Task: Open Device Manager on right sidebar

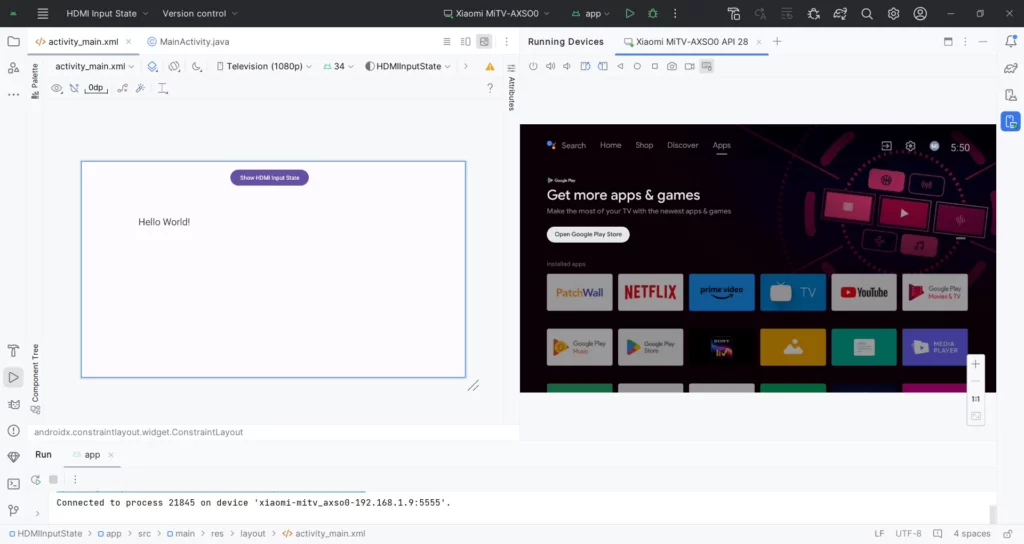Action: coord(1010,95)
